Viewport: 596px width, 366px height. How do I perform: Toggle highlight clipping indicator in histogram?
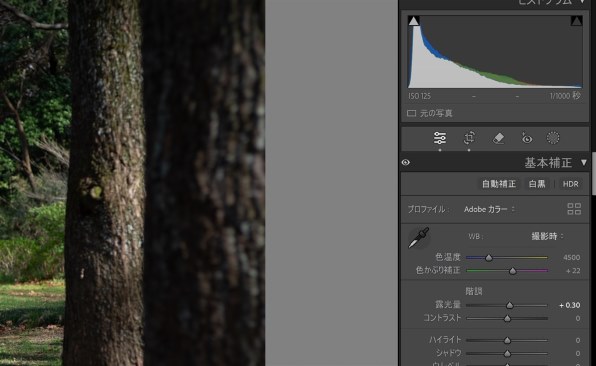tap(576, 21)
